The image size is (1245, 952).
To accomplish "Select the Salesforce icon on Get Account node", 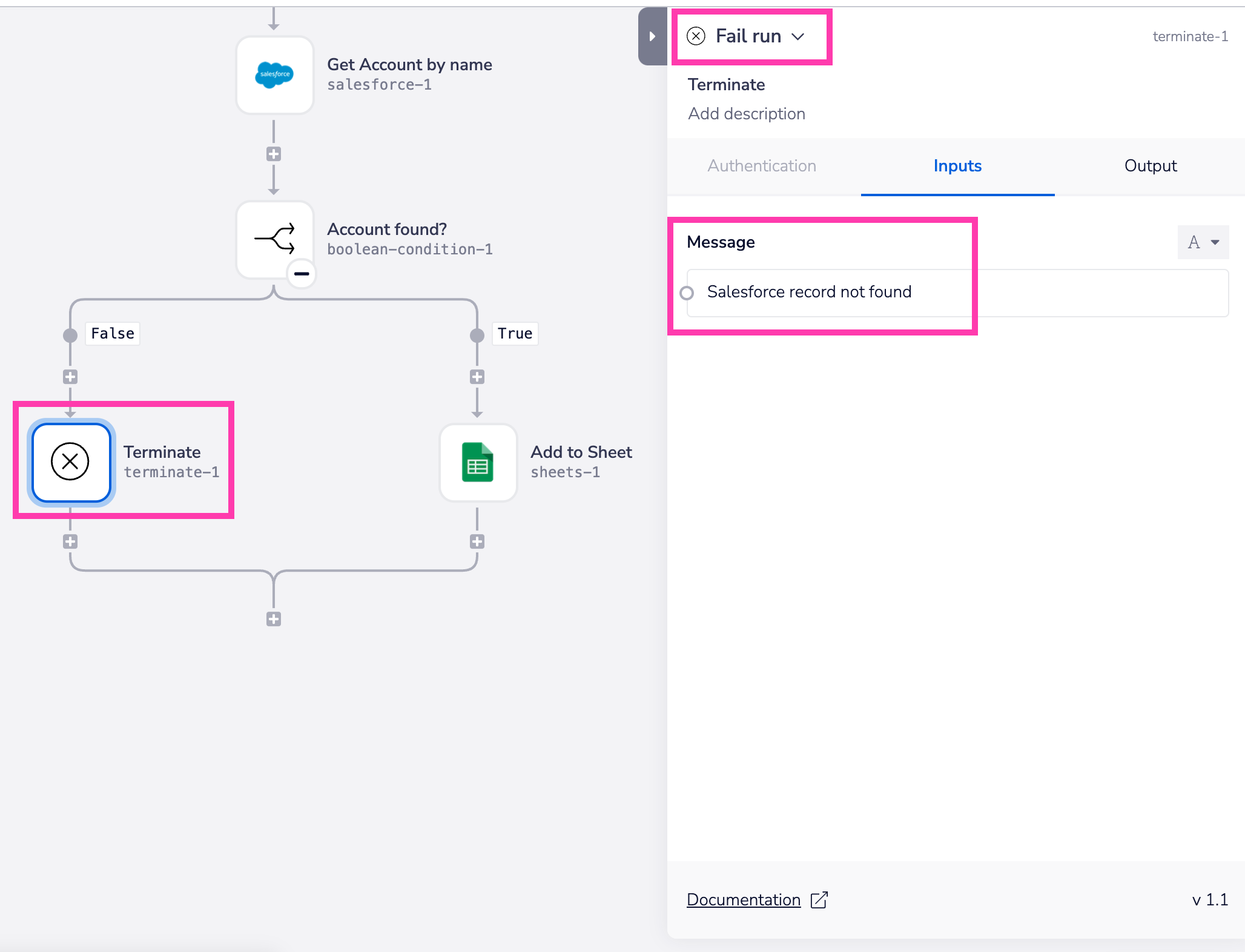I will tap(274, 74).
